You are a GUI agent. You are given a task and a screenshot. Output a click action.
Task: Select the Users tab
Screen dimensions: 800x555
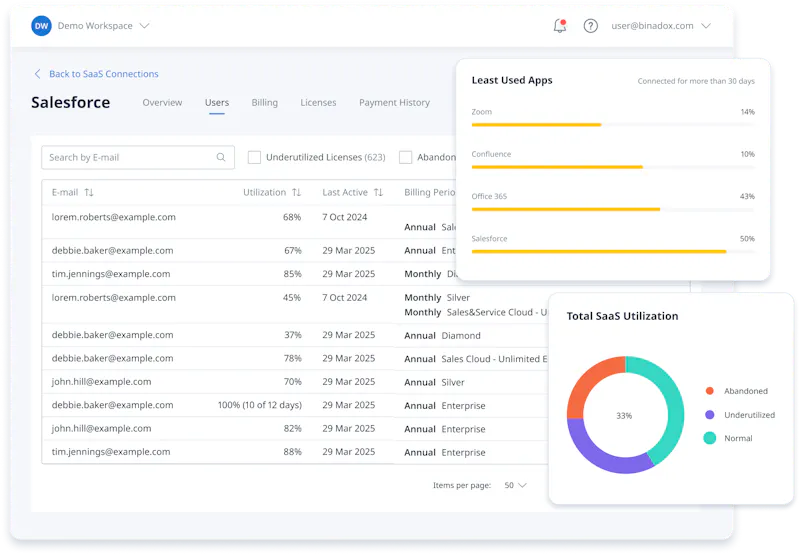(x=217, y=103)
